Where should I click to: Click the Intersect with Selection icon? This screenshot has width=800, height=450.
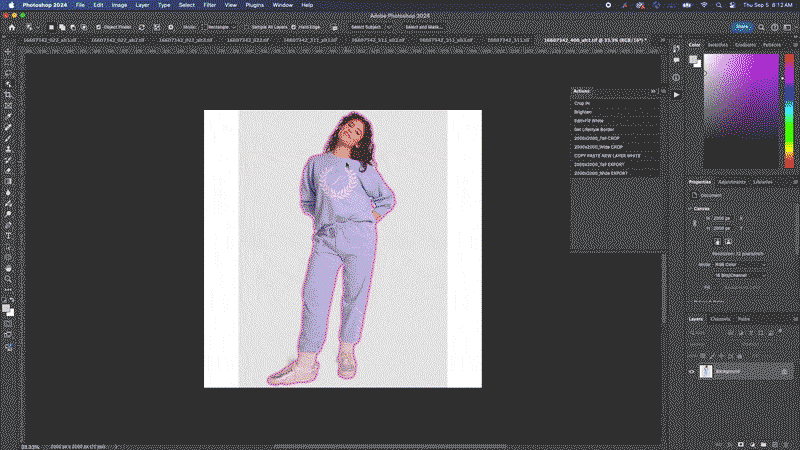[84, 27]
